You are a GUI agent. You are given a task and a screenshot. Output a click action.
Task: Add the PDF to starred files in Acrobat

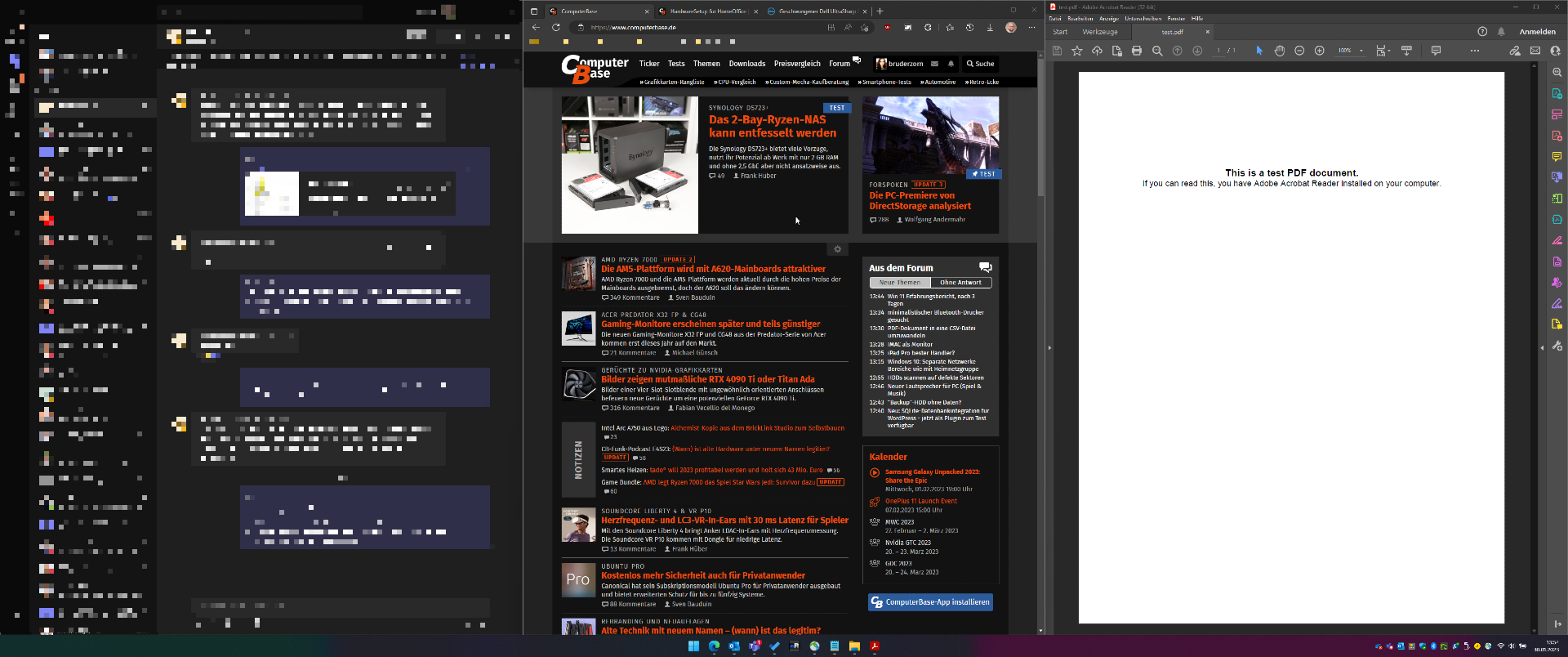click(x=1077, y=51)
